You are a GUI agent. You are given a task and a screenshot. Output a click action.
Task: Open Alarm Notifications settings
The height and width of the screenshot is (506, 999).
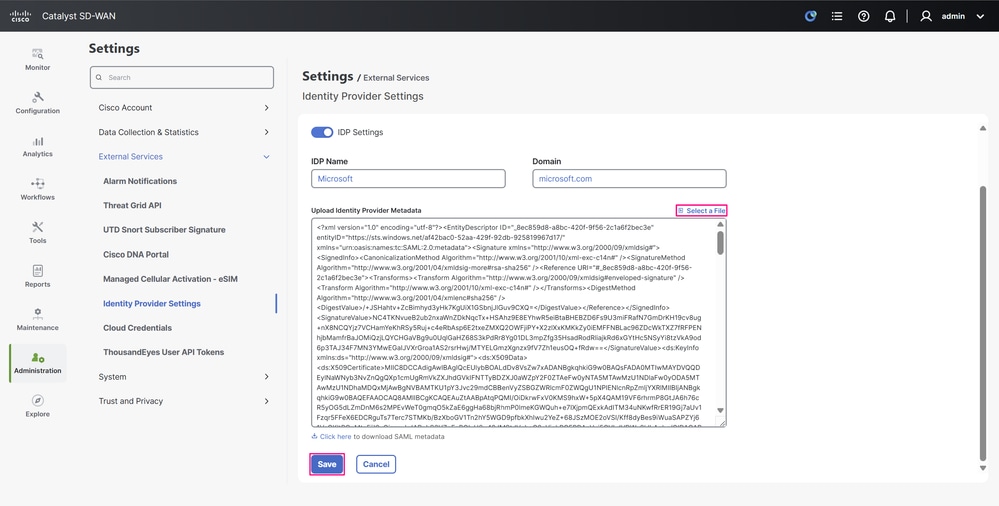click(140, 181)
